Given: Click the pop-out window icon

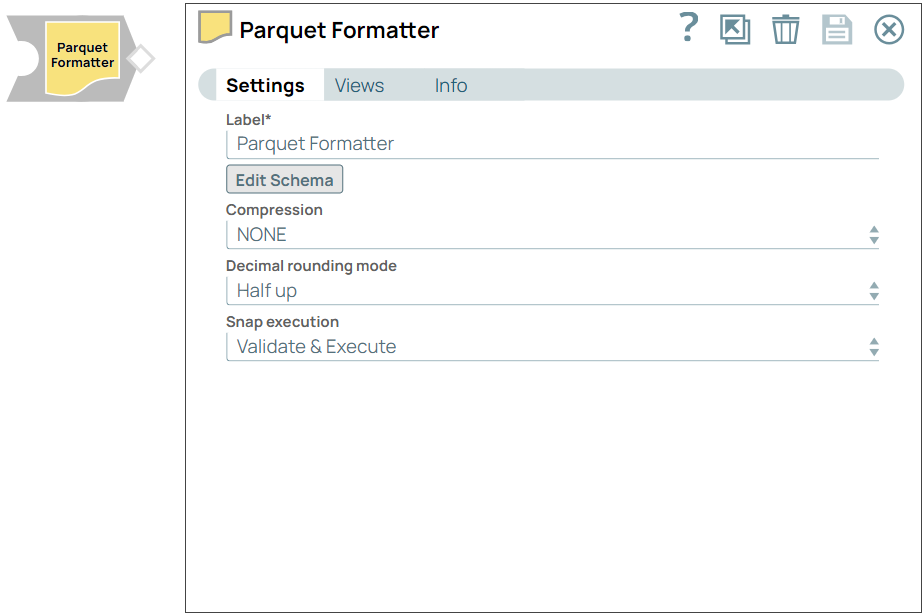Looking at the screenshot, I should (735, 29).
